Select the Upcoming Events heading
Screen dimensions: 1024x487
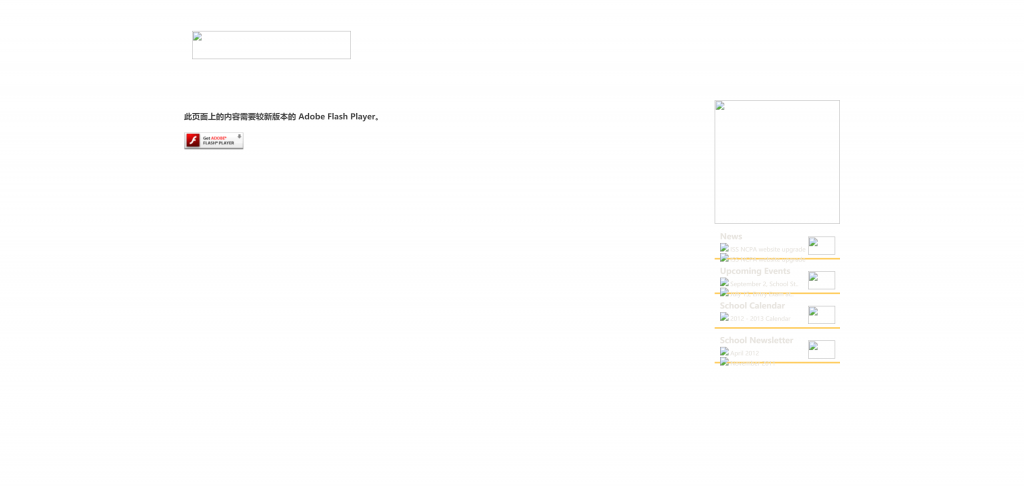(754, 271)
